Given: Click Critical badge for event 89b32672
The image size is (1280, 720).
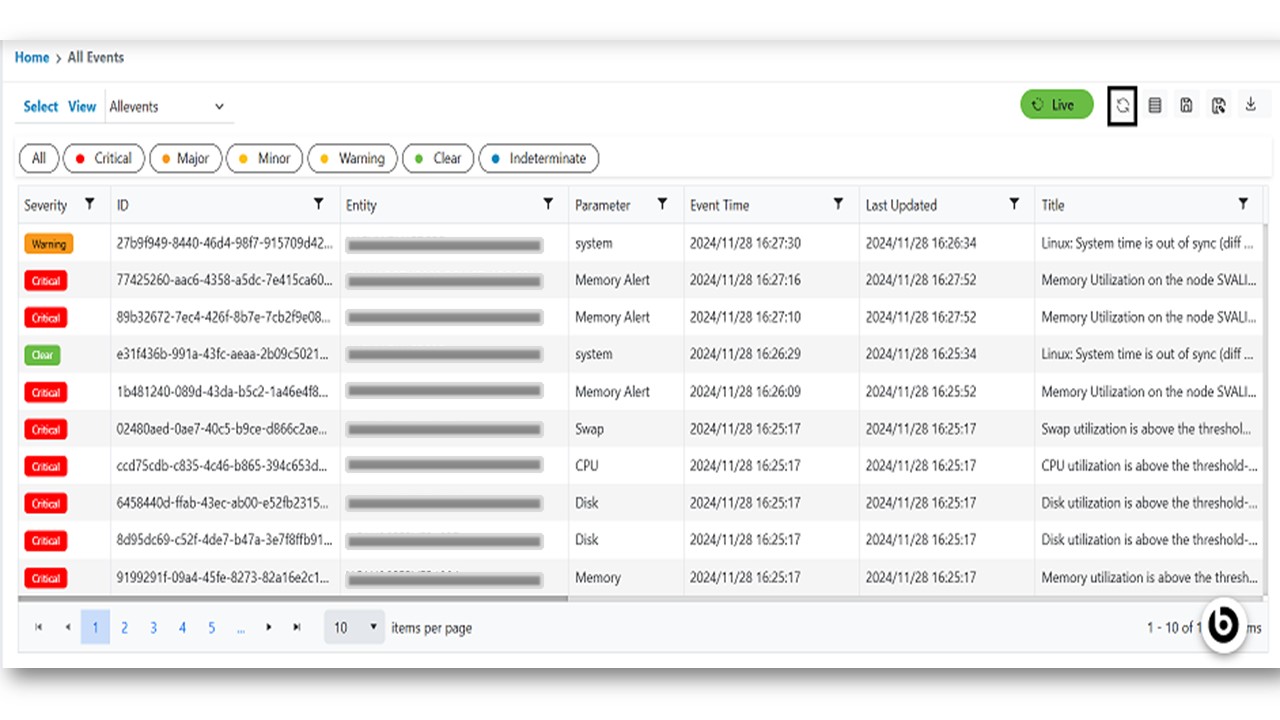Looking at the screenshot, I should coord(46,318).
